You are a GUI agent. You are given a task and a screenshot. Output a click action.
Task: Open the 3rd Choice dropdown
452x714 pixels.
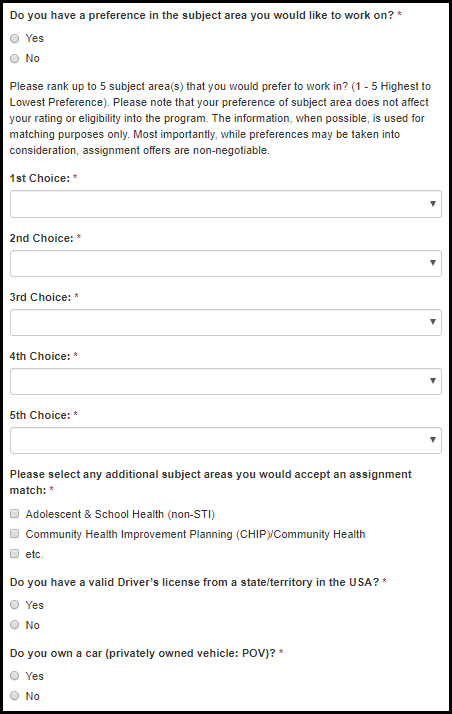(226, 322)
